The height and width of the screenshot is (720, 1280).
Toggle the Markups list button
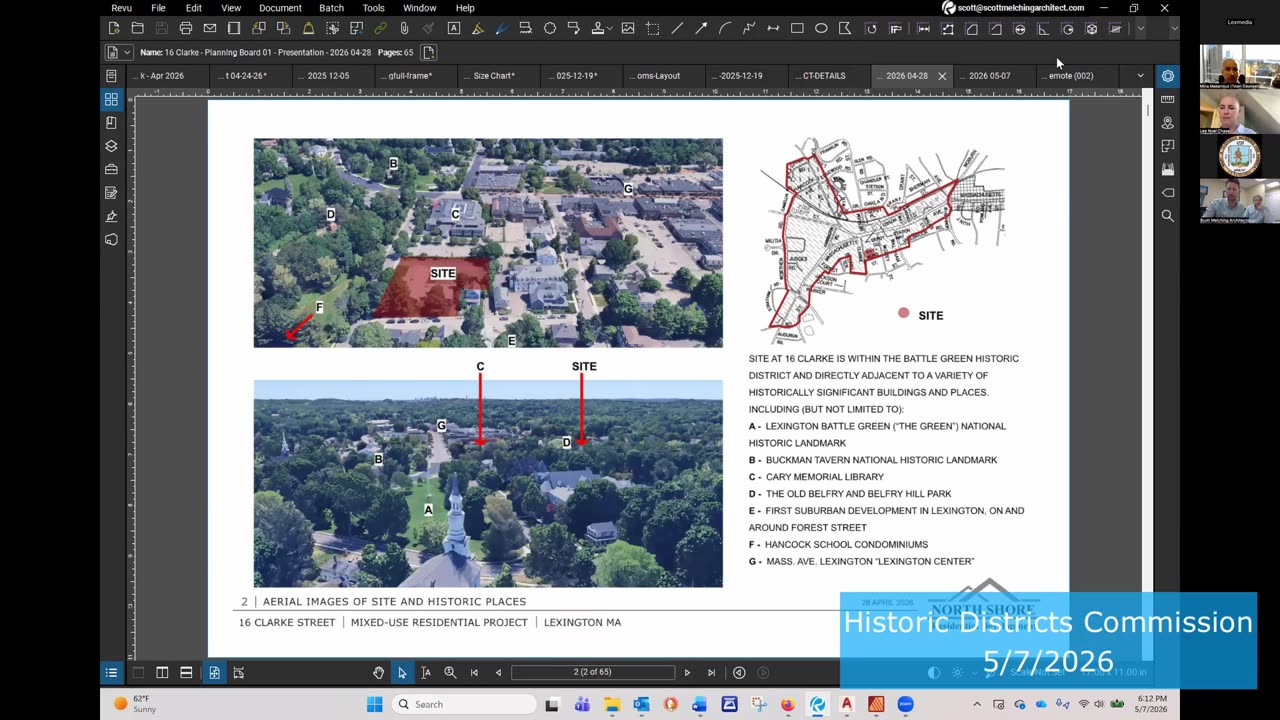point(111,673)
